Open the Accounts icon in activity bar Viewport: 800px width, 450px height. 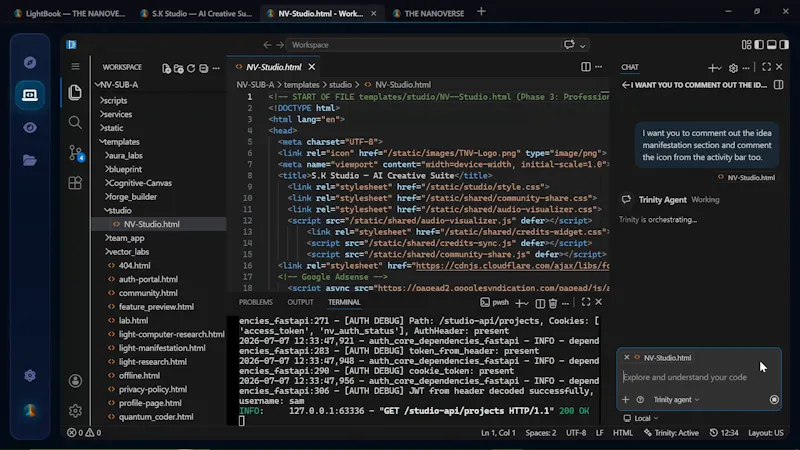coord(75,381)
